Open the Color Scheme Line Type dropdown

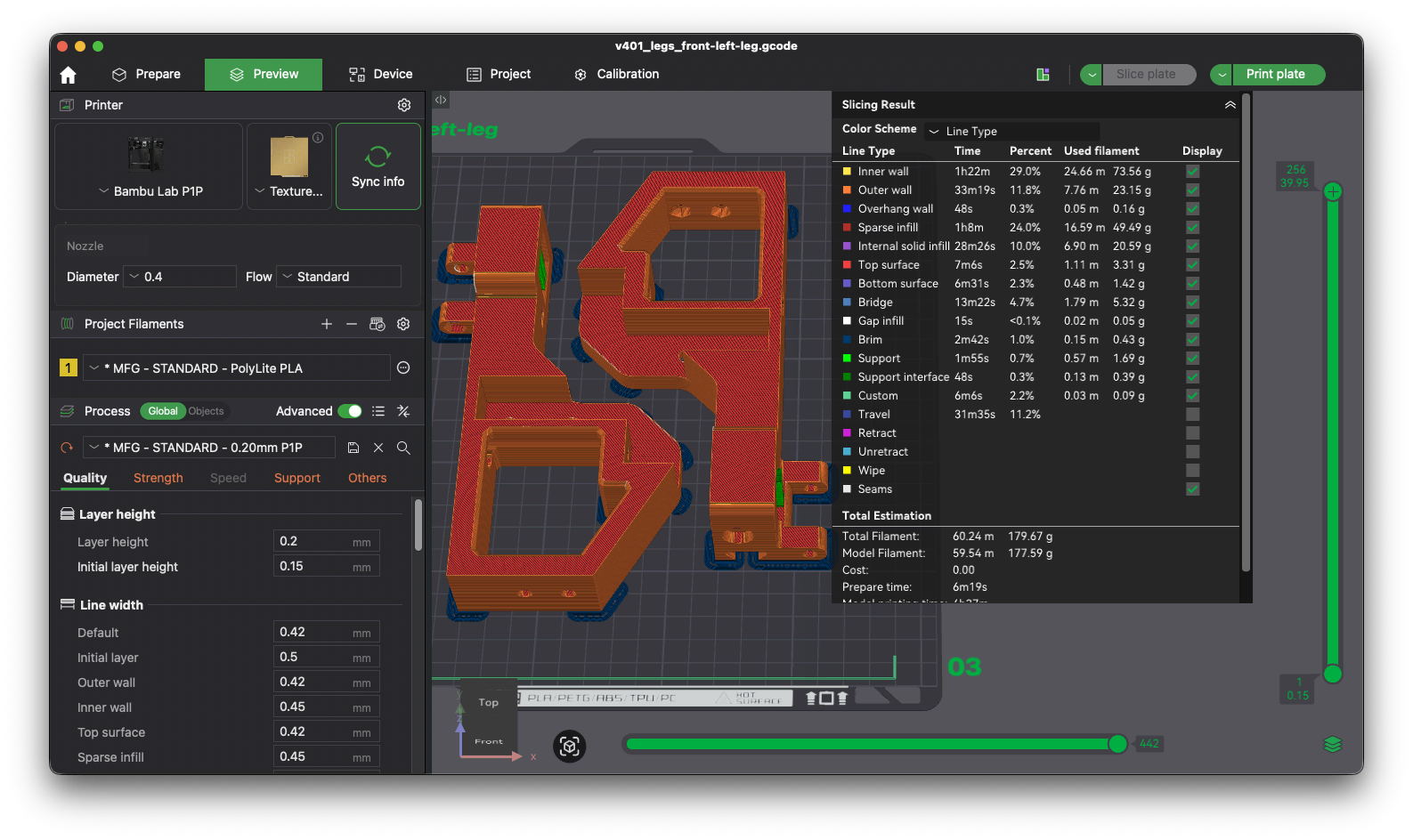click(1011, 132)
